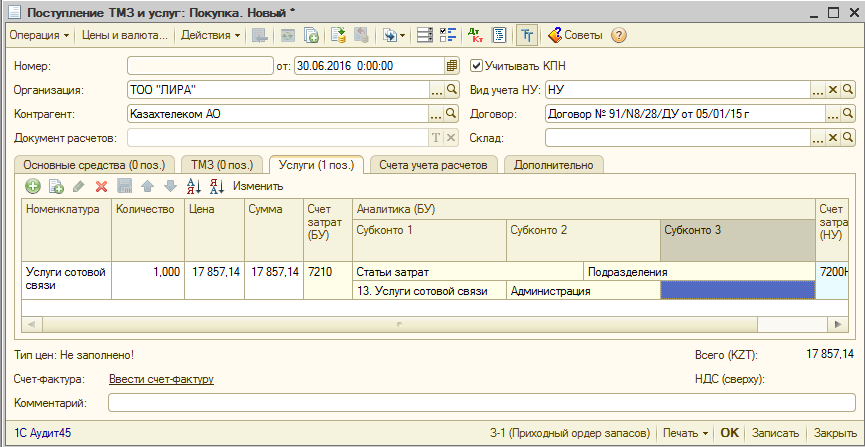Open selection list for Договор field
This screenshot has width=865, height=447.
(832, 114)
